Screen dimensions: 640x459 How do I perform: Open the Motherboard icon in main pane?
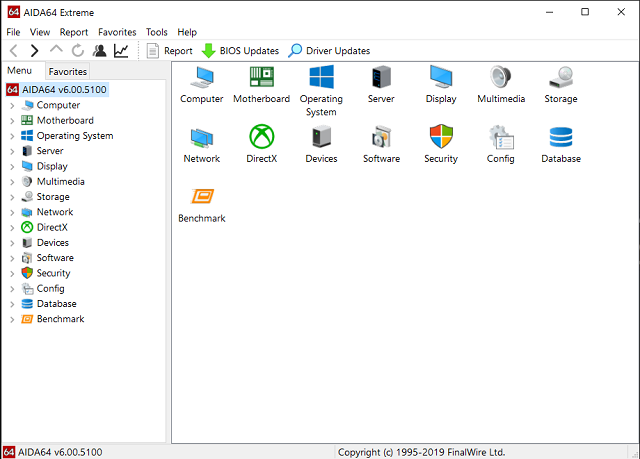(262, 77)
